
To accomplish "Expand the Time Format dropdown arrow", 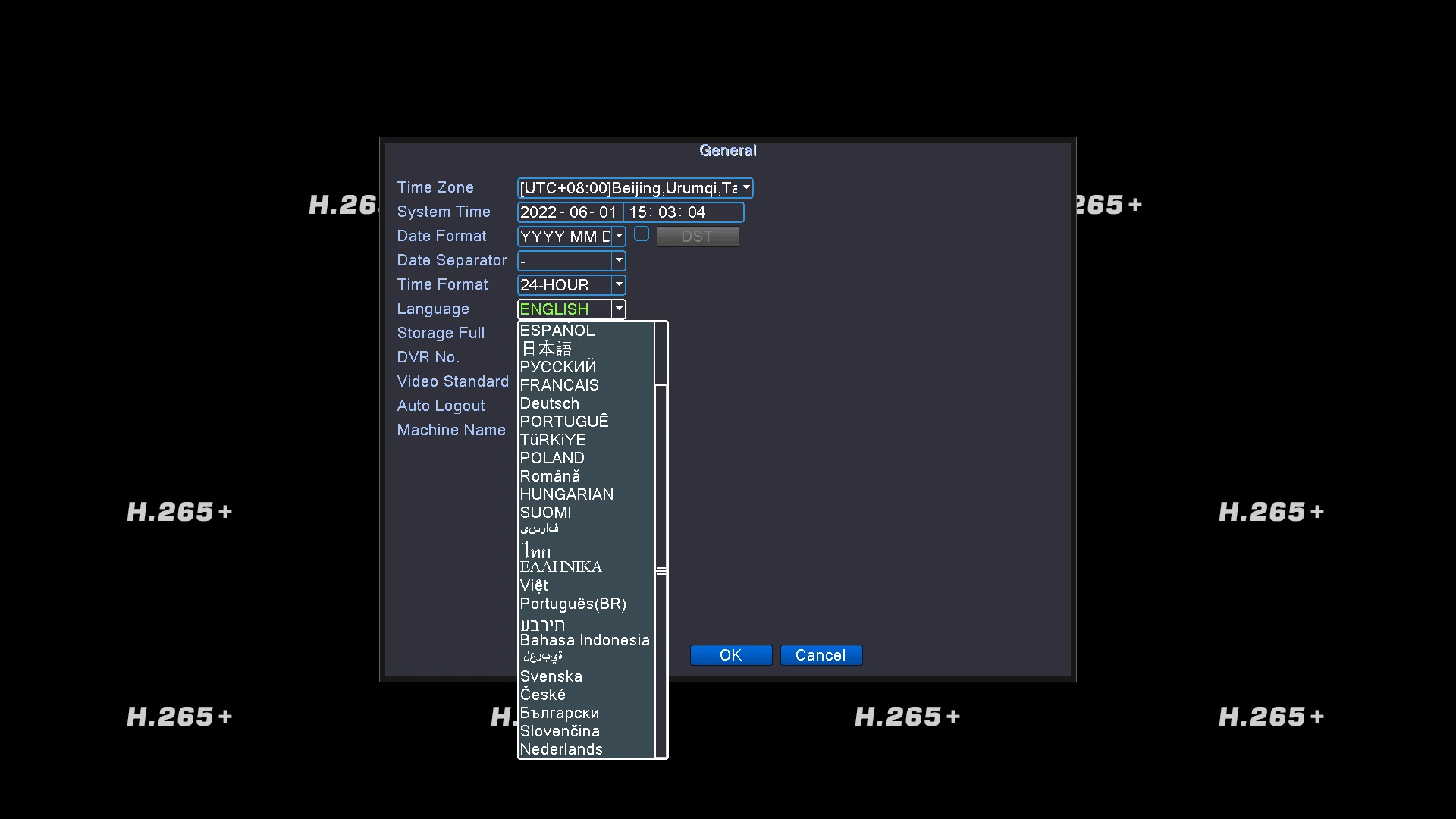I will [619, 284].
